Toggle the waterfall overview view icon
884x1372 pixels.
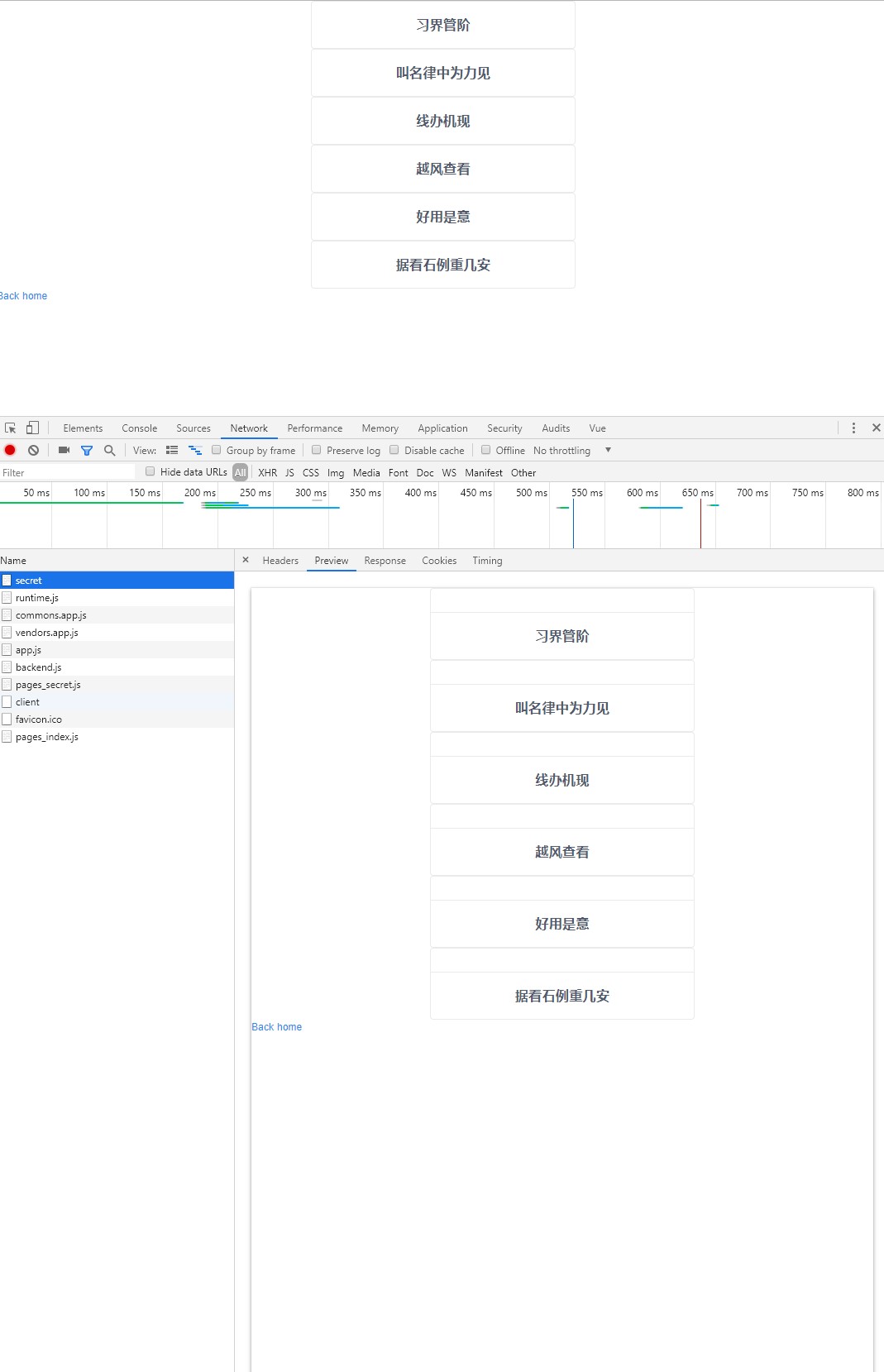pyautogui.click(x=195, y=451)
